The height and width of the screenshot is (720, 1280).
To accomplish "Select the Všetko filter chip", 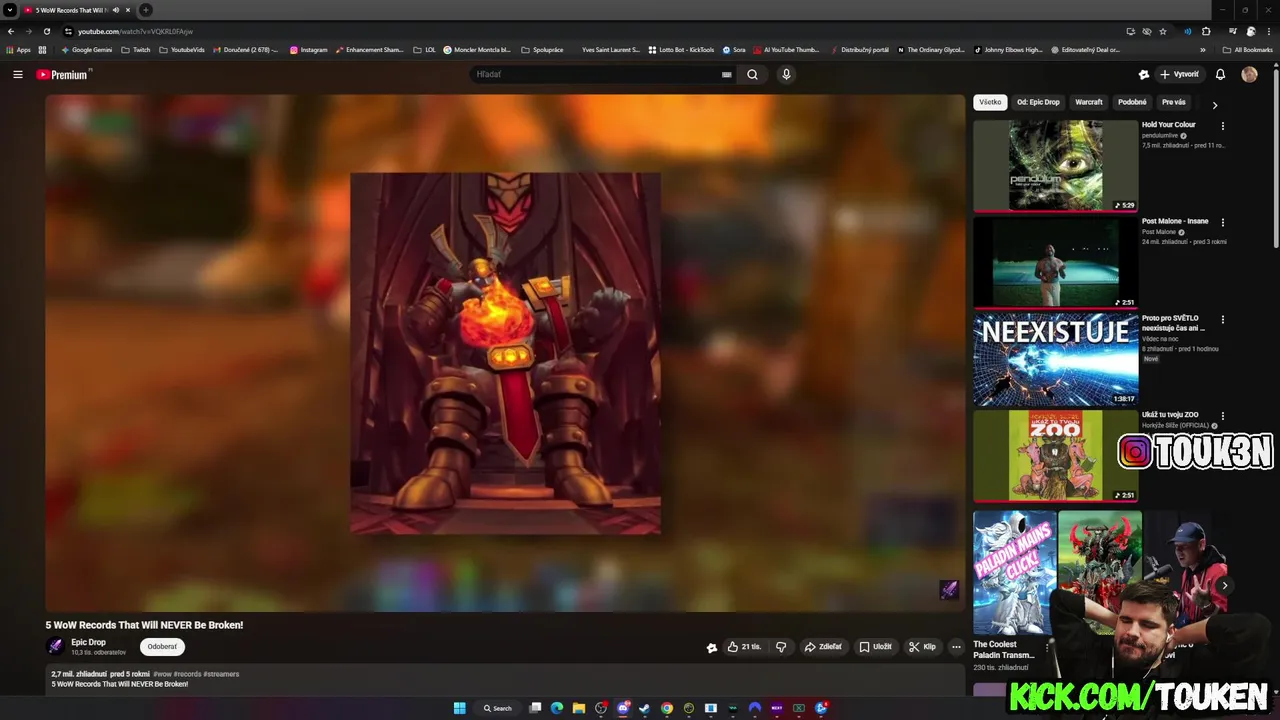I will coord(990,102).
